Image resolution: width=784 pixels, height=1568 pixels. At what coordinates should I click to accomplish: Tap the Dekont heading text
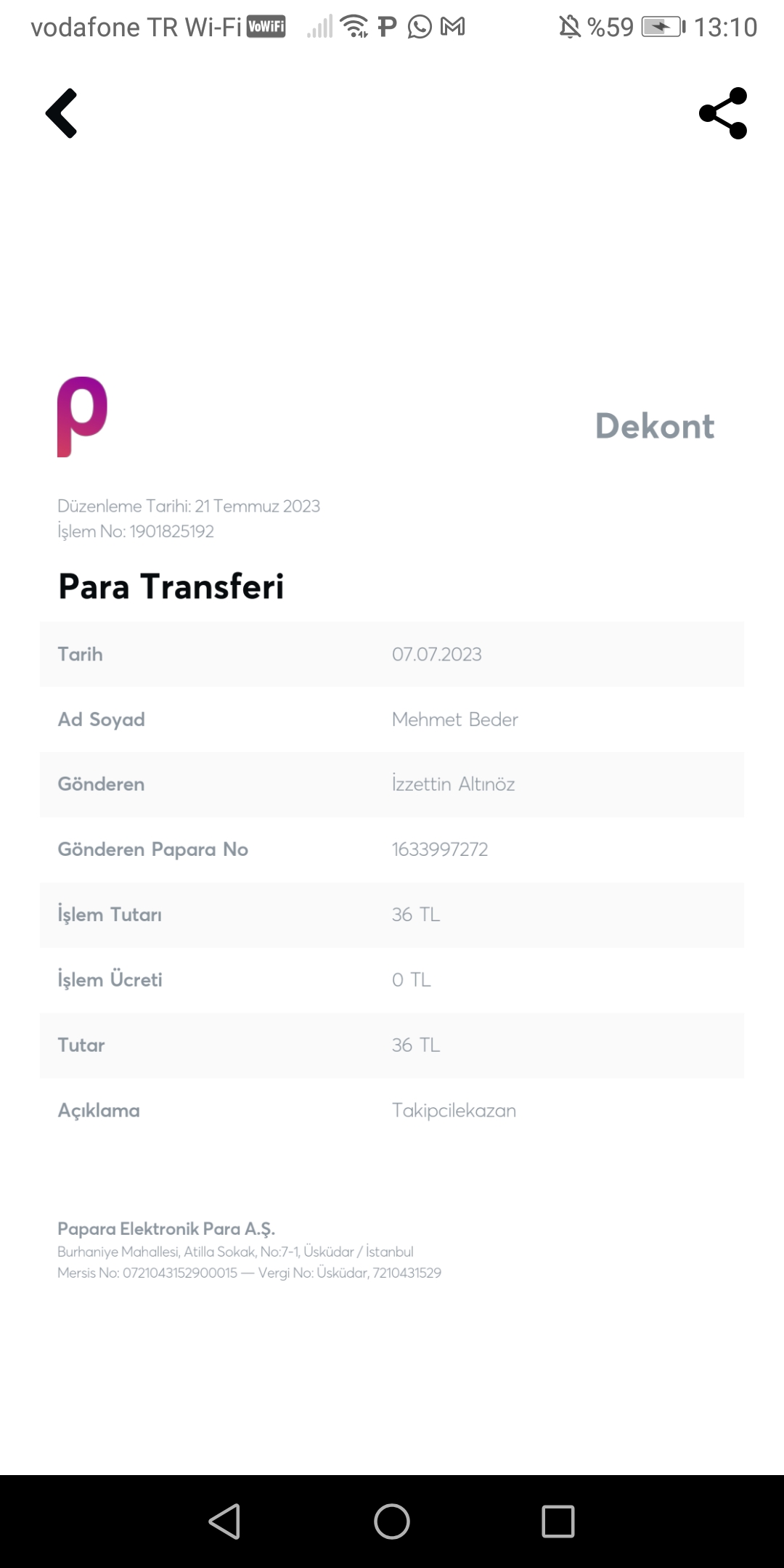[655, 426]
